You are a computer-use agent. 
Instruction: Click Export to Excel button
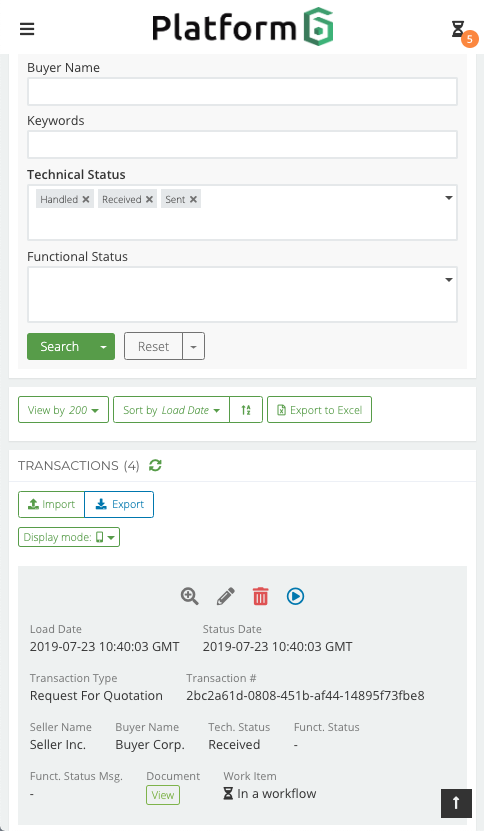[320, 410]
